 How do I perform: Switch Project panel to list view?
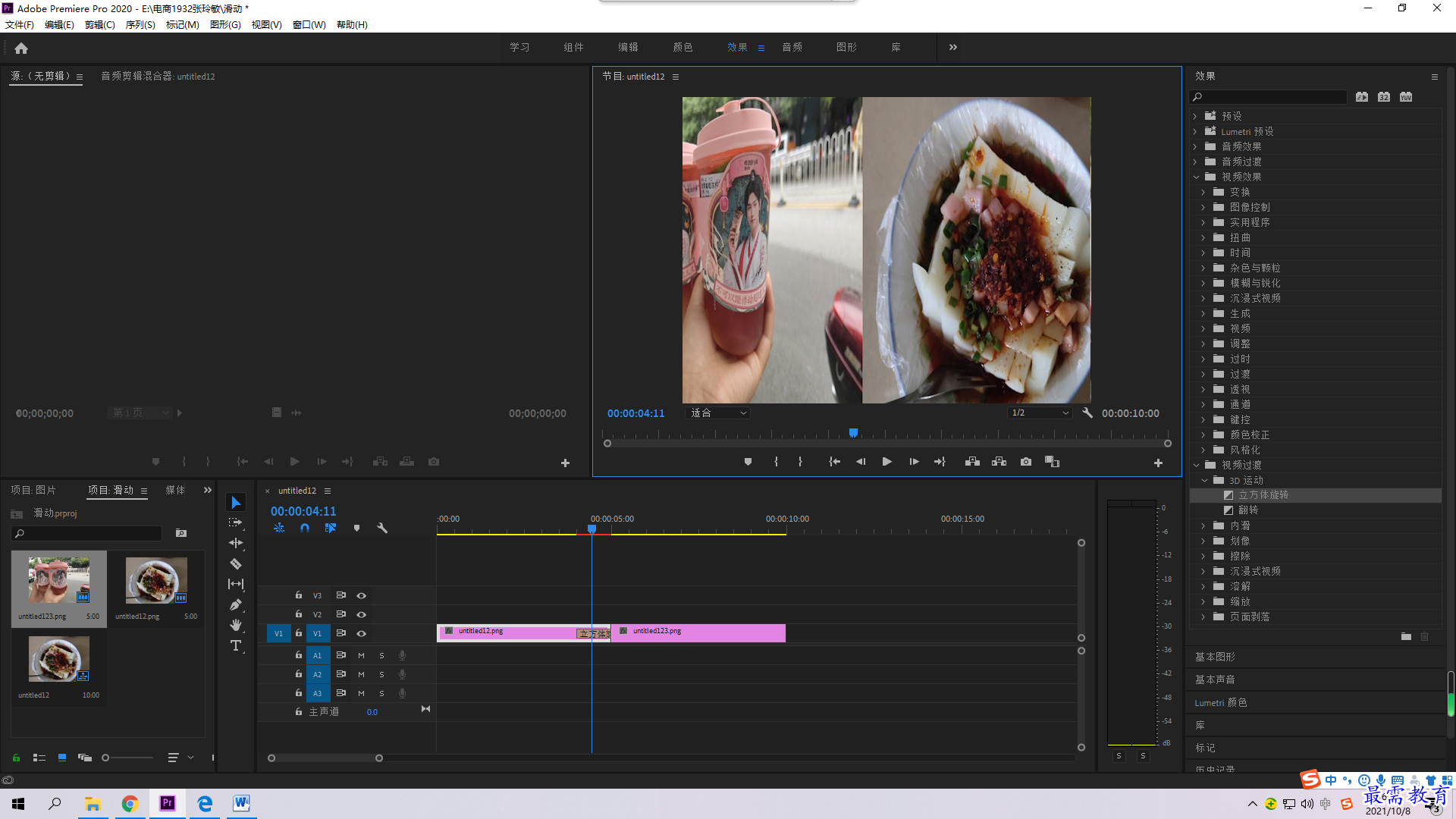[39, 758]
